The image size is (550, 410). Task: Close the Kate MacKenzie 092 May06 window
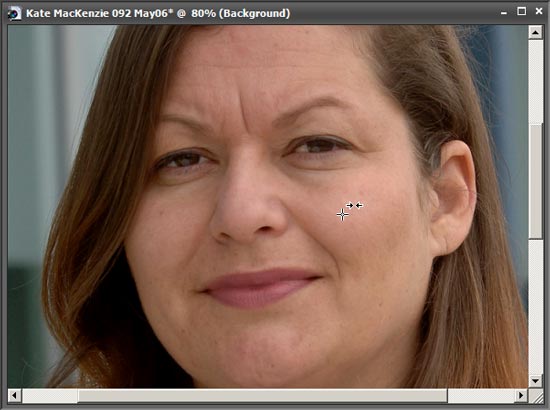539,12
